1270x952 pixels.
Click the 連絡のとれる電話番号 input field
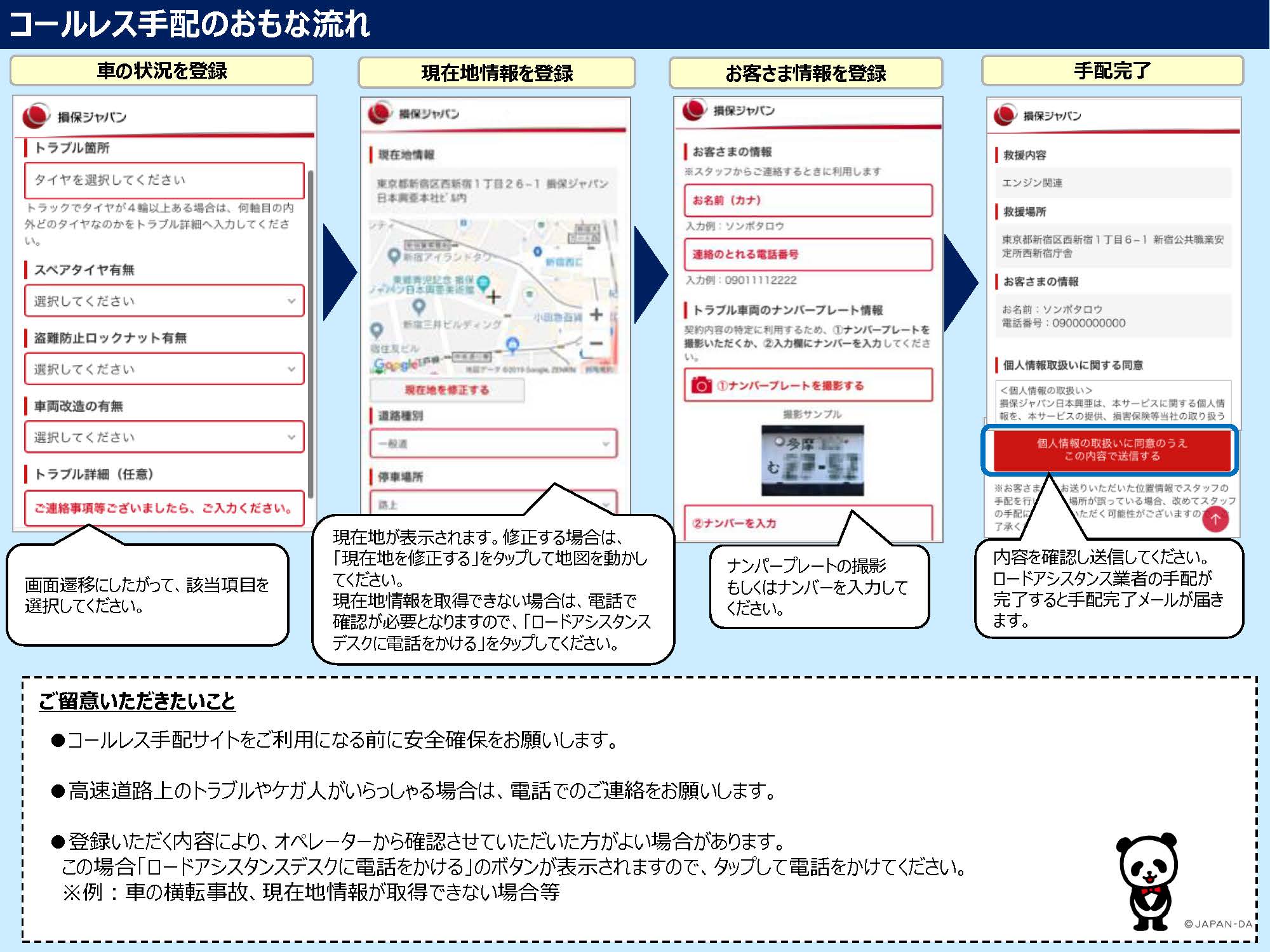click(808, 255)
